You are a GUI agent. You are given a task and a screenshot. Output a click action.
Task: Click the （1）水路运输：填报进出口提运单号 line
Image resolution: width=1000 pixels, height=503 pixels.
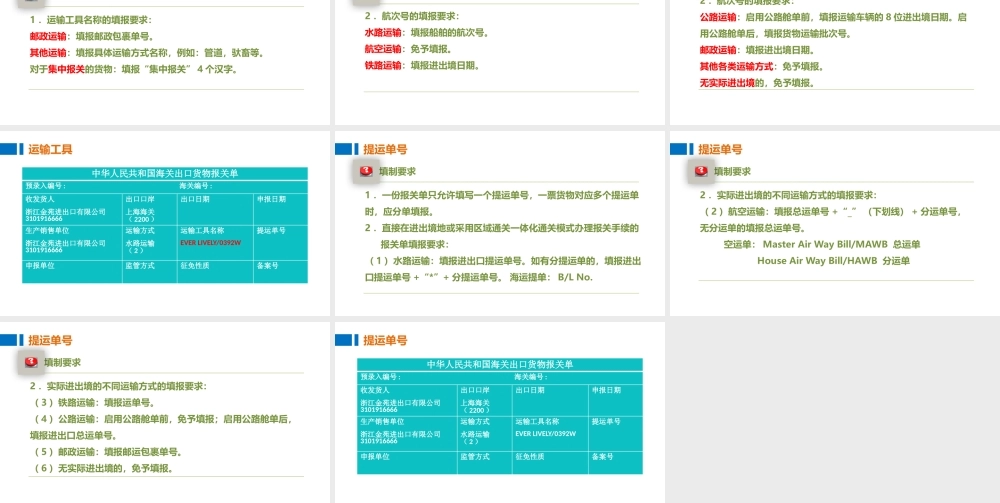coord(503,261)
